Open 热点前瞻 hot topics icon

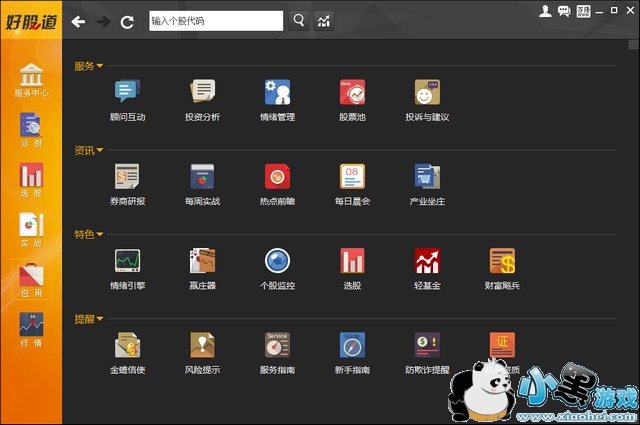point(277,177)
